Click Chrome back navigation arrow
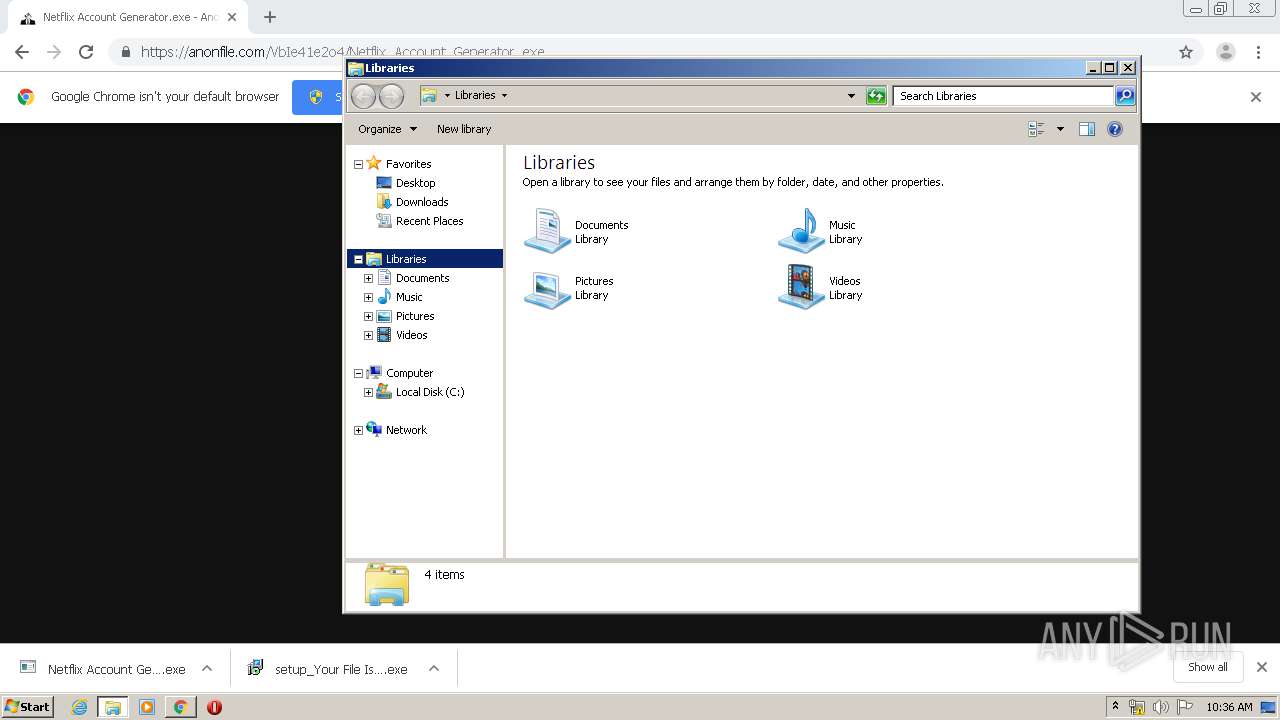This screenshot has width=1280, height=720. tap(22, 52)
